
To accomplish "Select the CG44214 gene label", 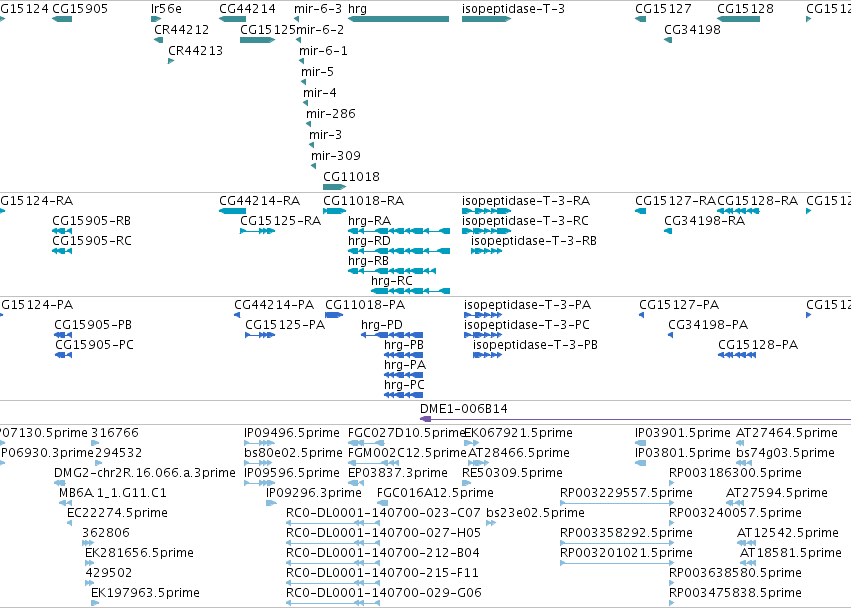I will 247,9.
